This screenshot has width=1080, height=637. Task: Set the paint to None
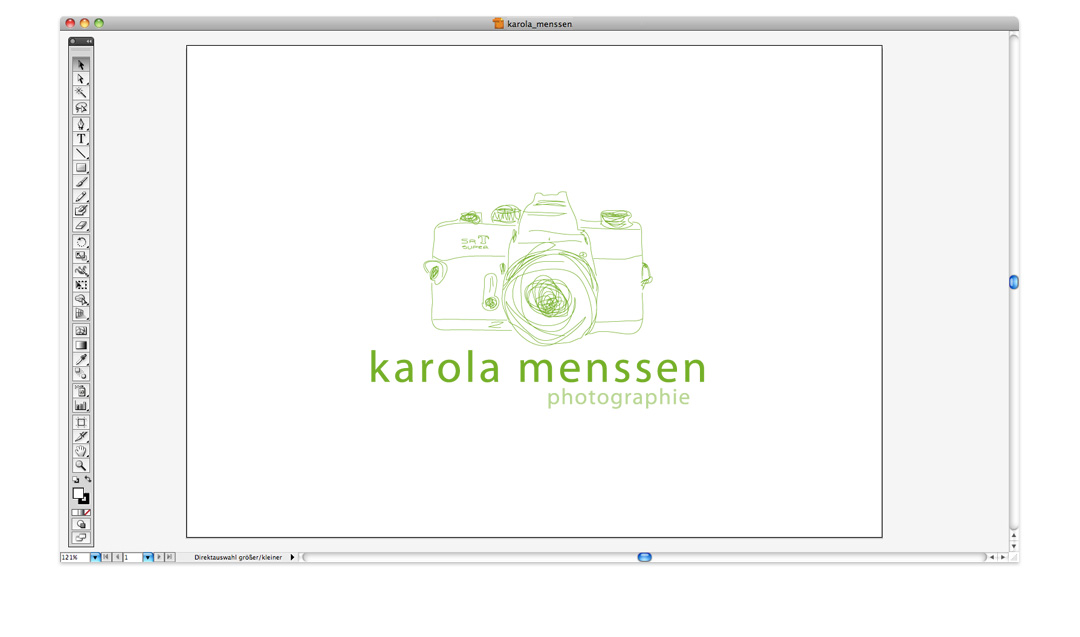[87, 512]
